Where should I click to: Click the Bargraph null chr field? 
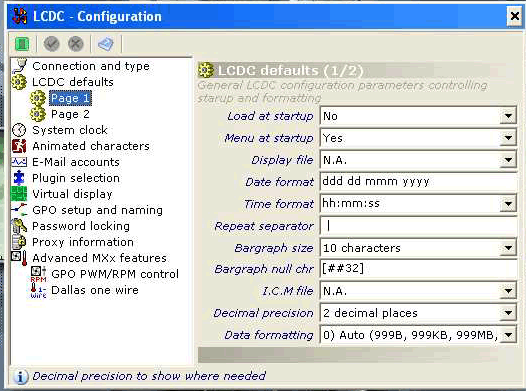point(418,269)
